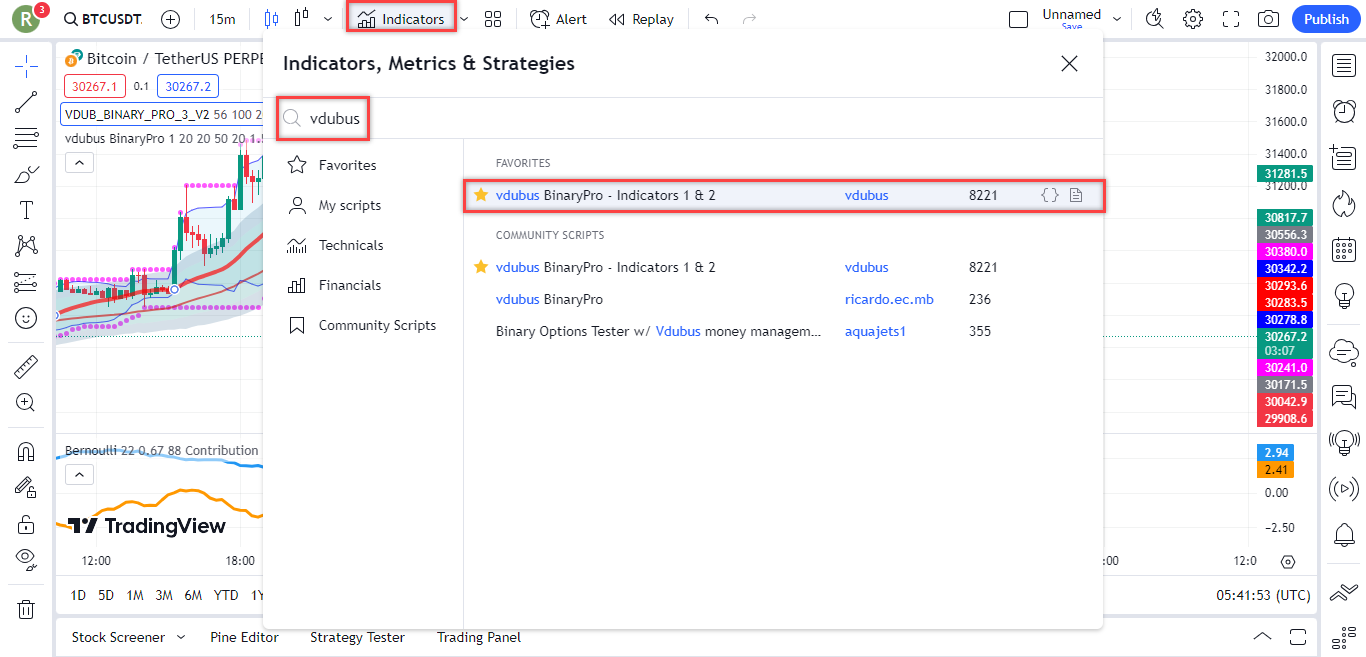Open source code braces icon for vdubus favorite
The height and width of the screenshot is (657, 1366).
coord(1049,195)
